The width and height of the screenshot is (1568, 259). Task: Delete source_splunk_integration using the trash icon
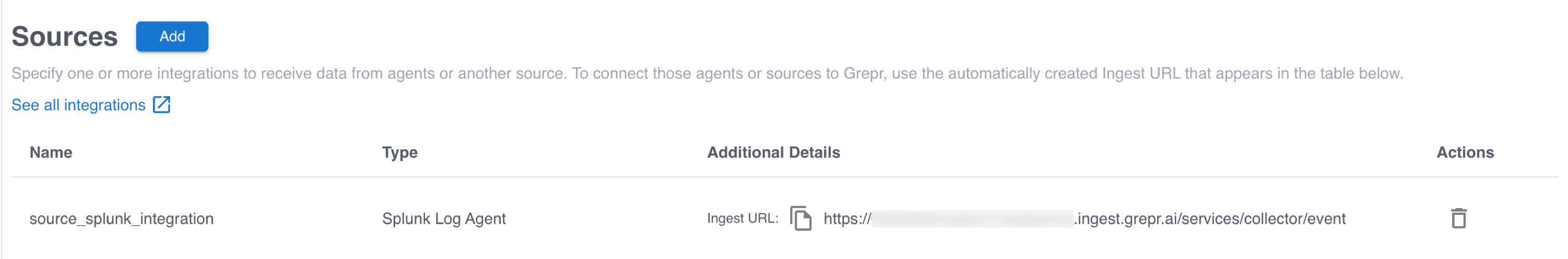coord(1458,218)
